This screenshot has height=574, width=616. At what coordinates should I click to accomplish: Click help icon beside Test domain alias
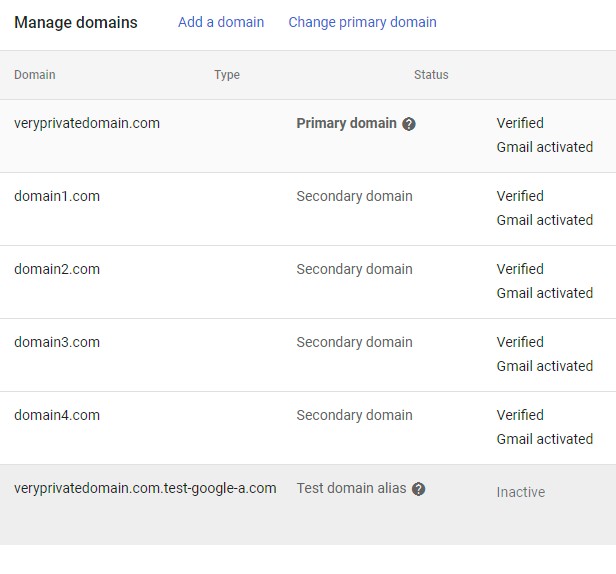tap(419, 489)
